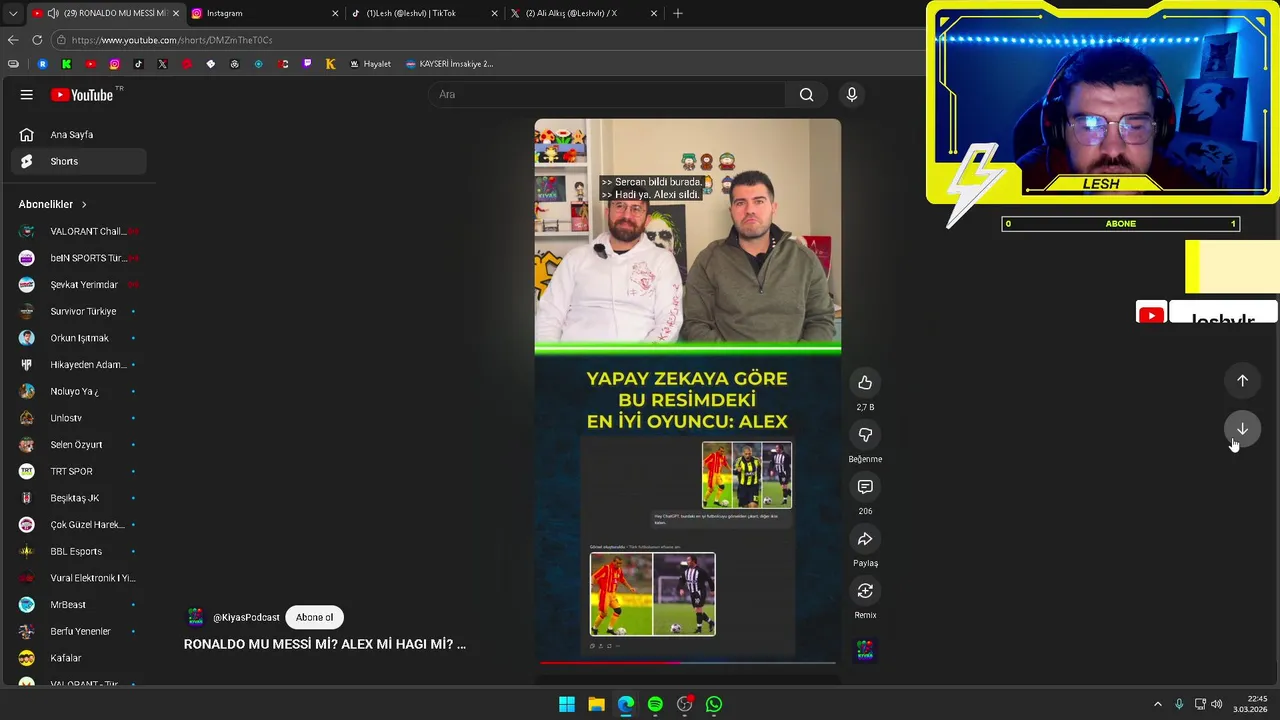Open WhatsApp from the taskbar
The height and width of the screenshot is (720, 1280).
(x=714, y=704)
